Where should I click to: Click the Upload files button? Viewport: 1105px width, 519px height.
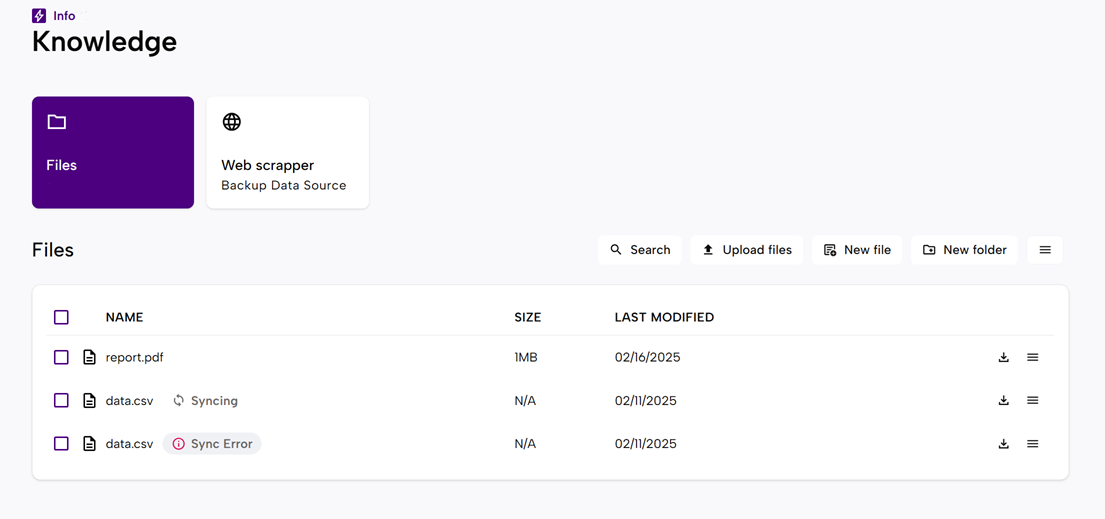coord(747,250)
